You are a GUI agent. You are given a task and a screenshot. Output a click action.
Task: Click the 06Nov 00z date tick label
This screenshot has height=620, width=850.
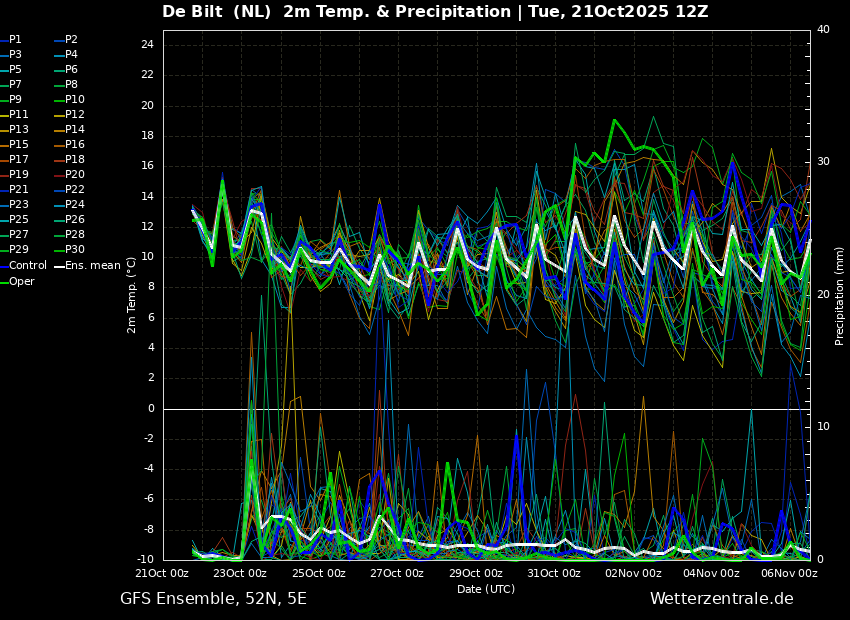coord(789,574)
